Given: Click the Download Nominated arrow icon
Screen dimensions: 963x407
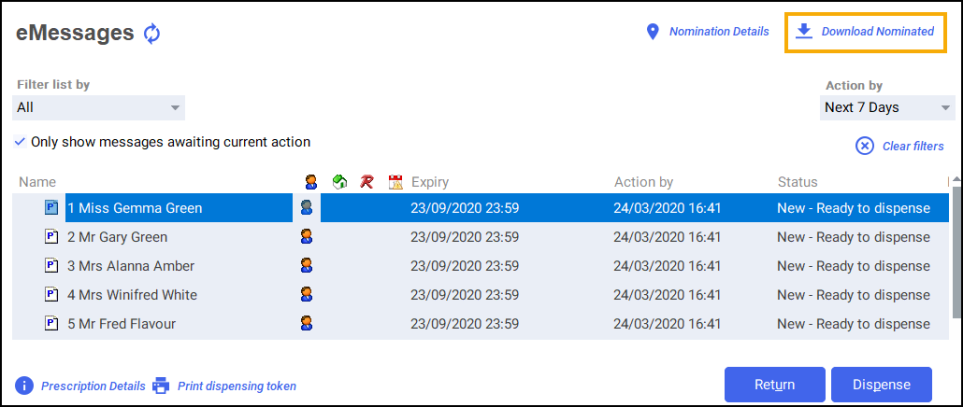Looking at the screenshot, I should (803, 31).
